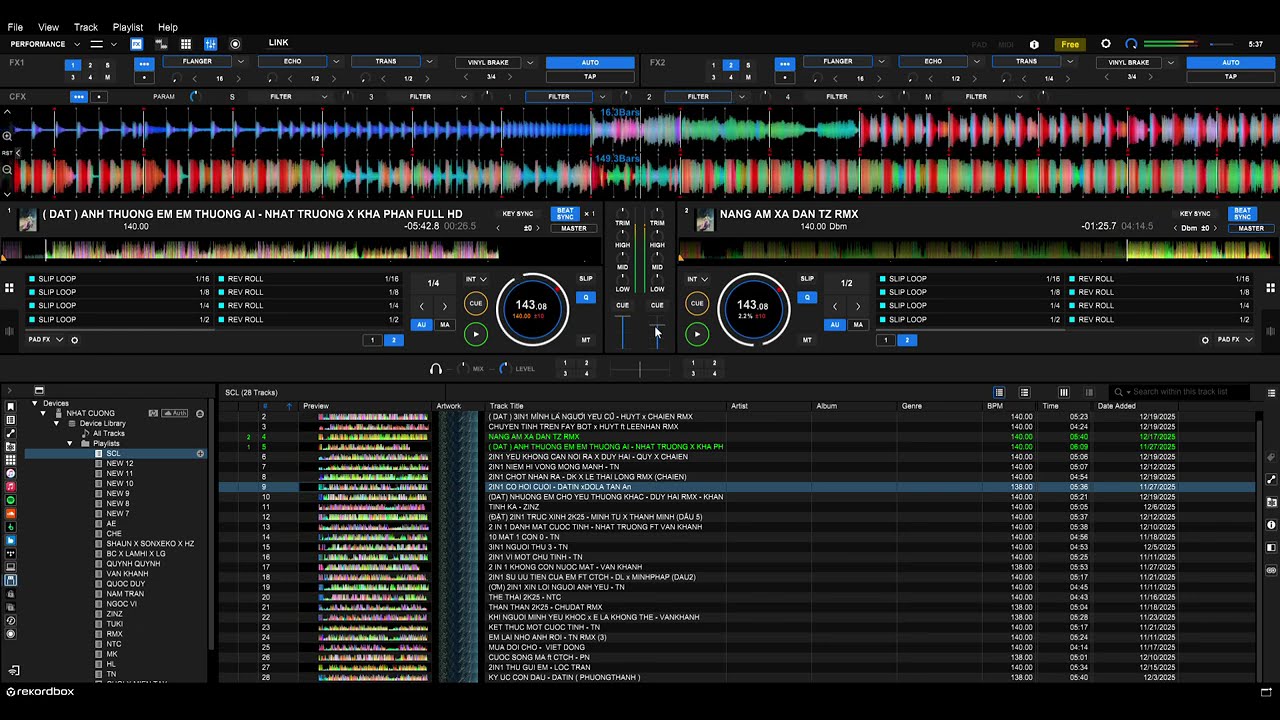Click the rekordbox logo at the bottom left
This screenshot has height=720, width=1280.
pos(40,692)
